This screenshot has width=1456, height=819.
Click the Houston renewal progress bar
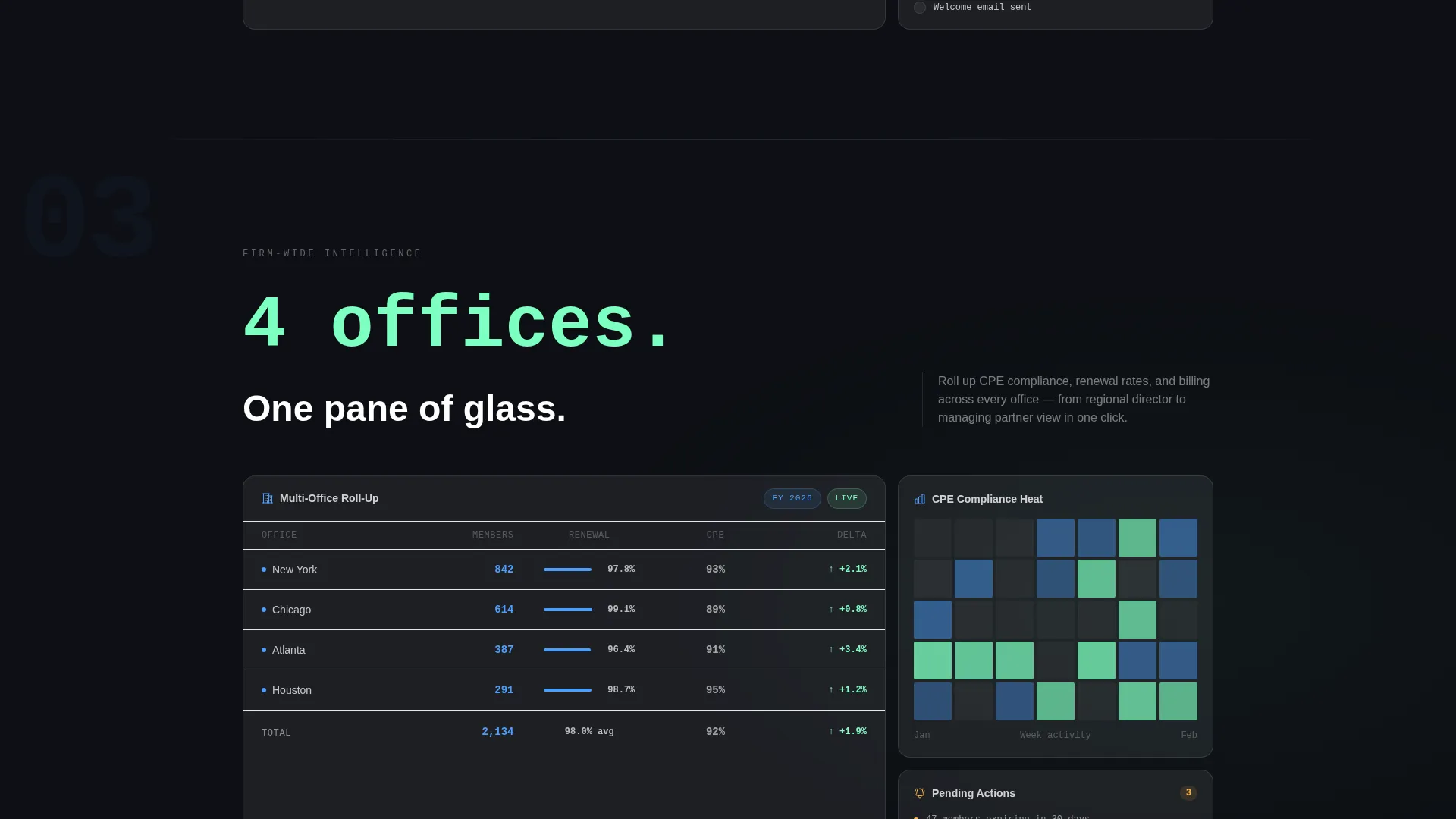(x=568, y=690)
